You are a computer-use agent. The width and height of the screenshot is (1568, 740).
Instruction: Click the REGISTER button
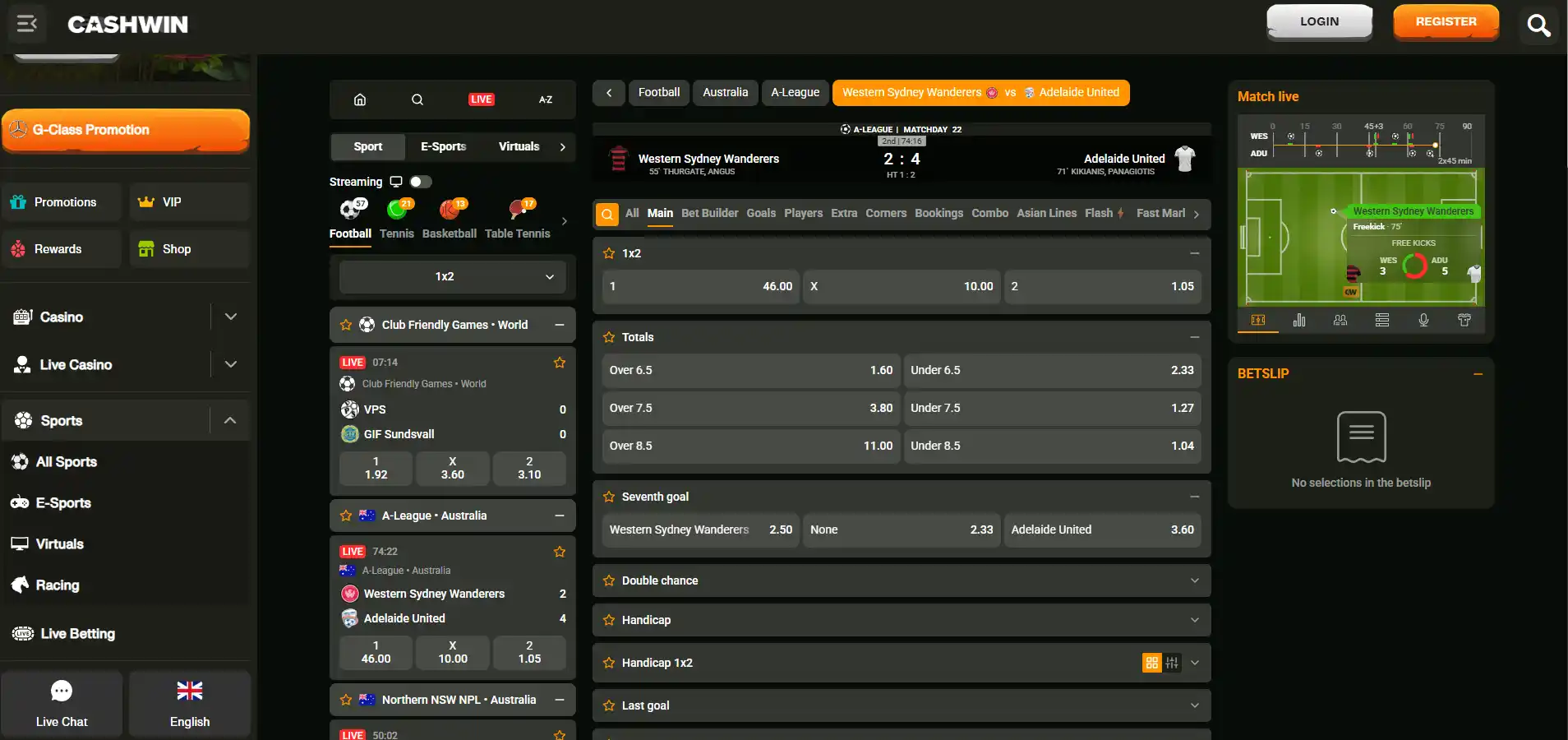click(1446, 22)
